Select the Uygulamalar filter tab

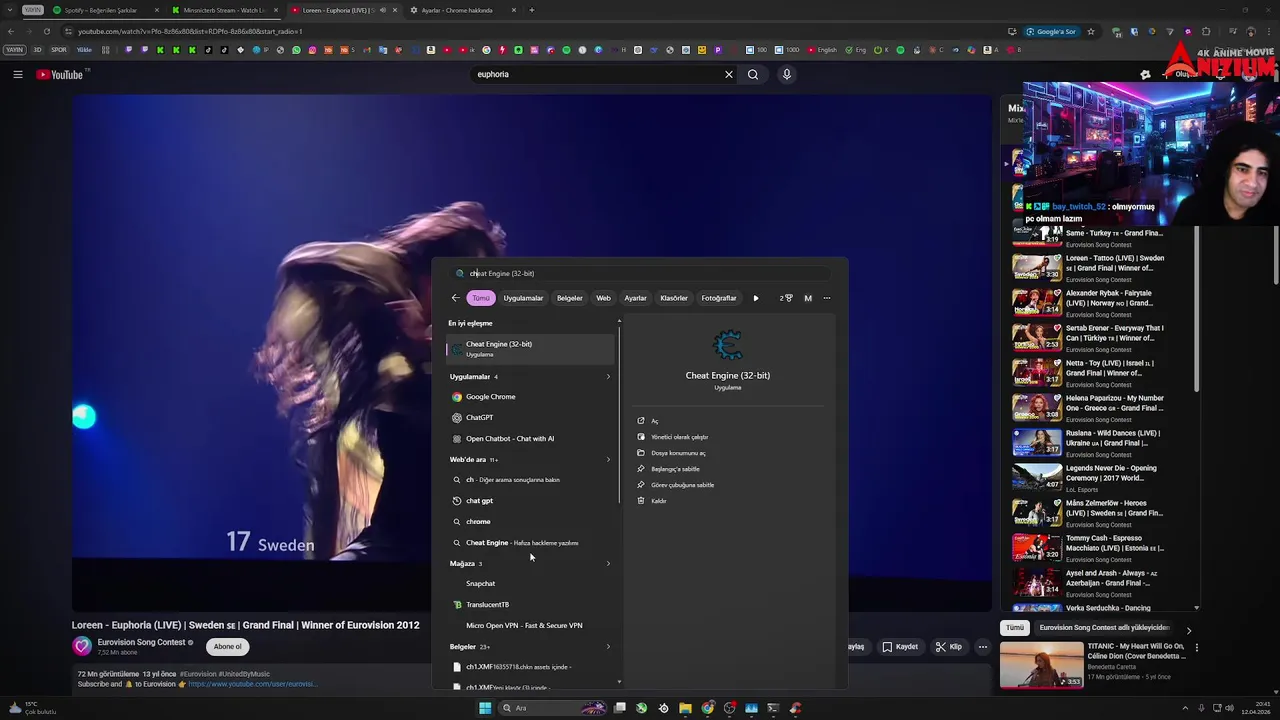(523, 298)
